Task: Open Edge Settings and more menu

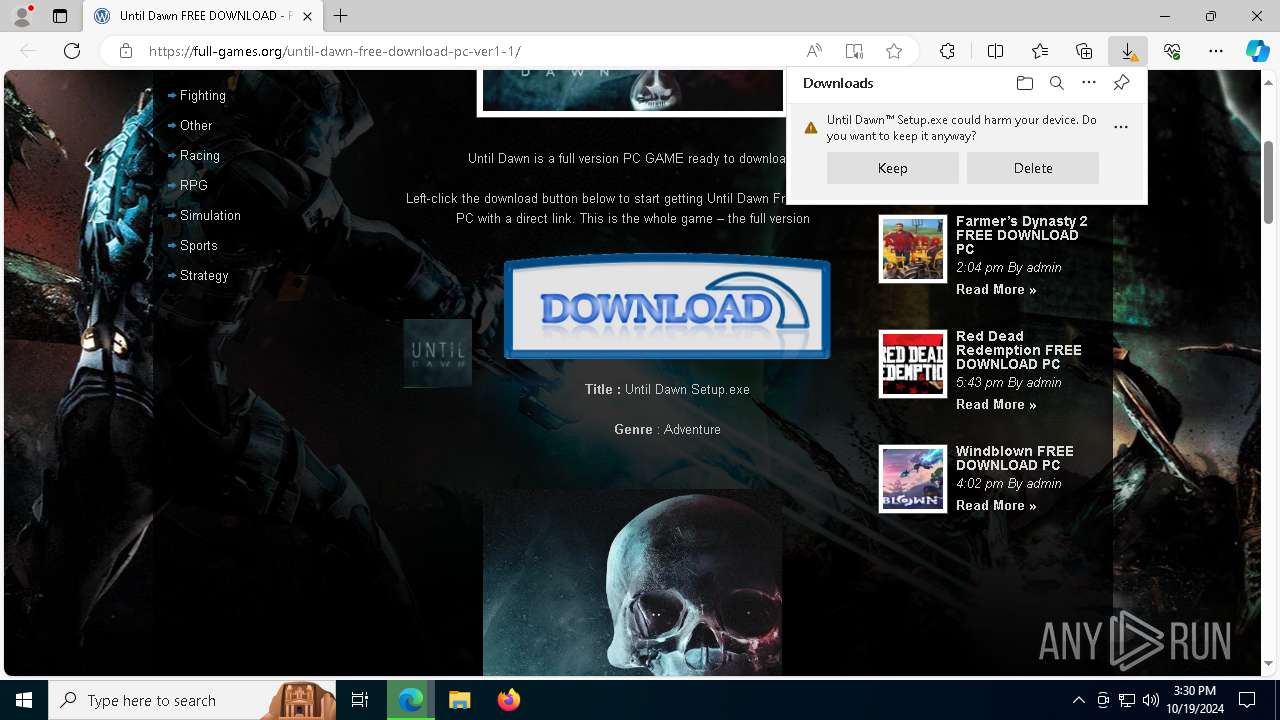Action: pos(1216,51)
